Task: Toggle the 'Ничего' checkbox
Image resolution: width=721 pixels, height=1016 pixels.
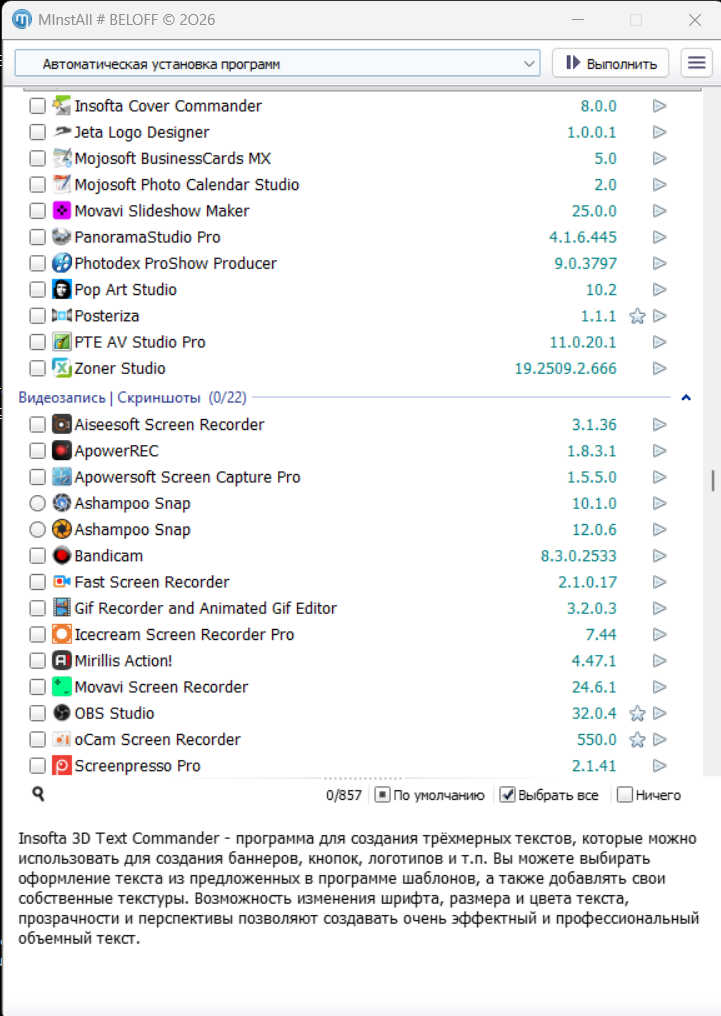Action: (624, 794)
